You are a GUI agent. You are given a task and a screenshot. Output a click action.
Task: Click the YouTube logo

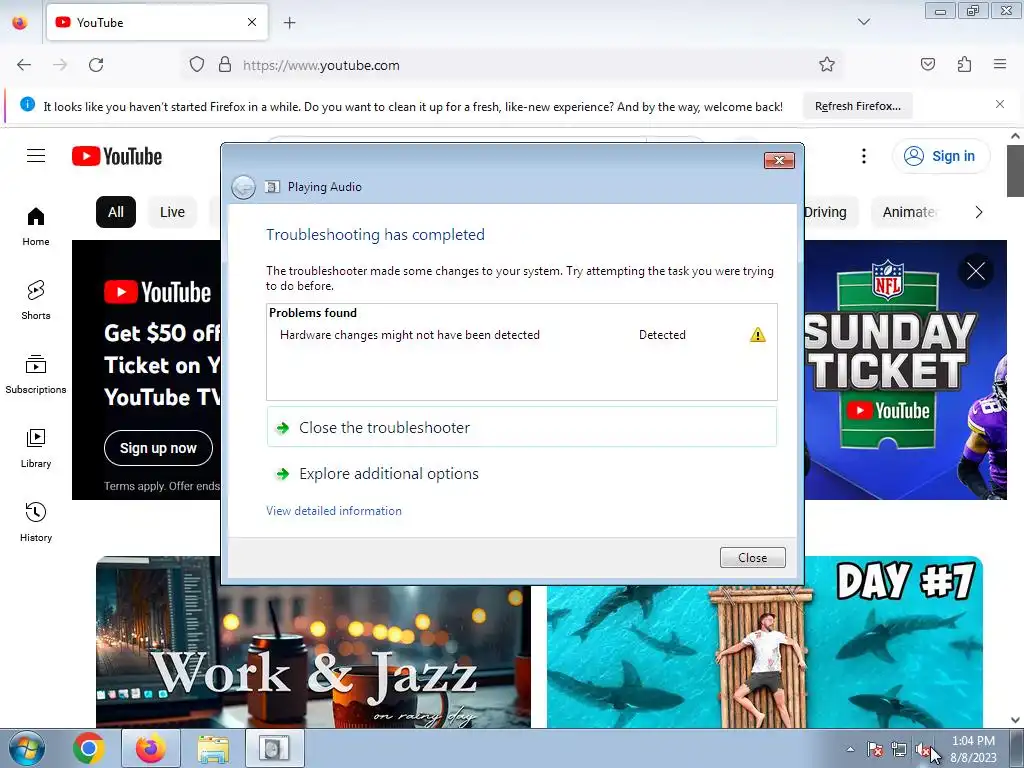point(117,156)
